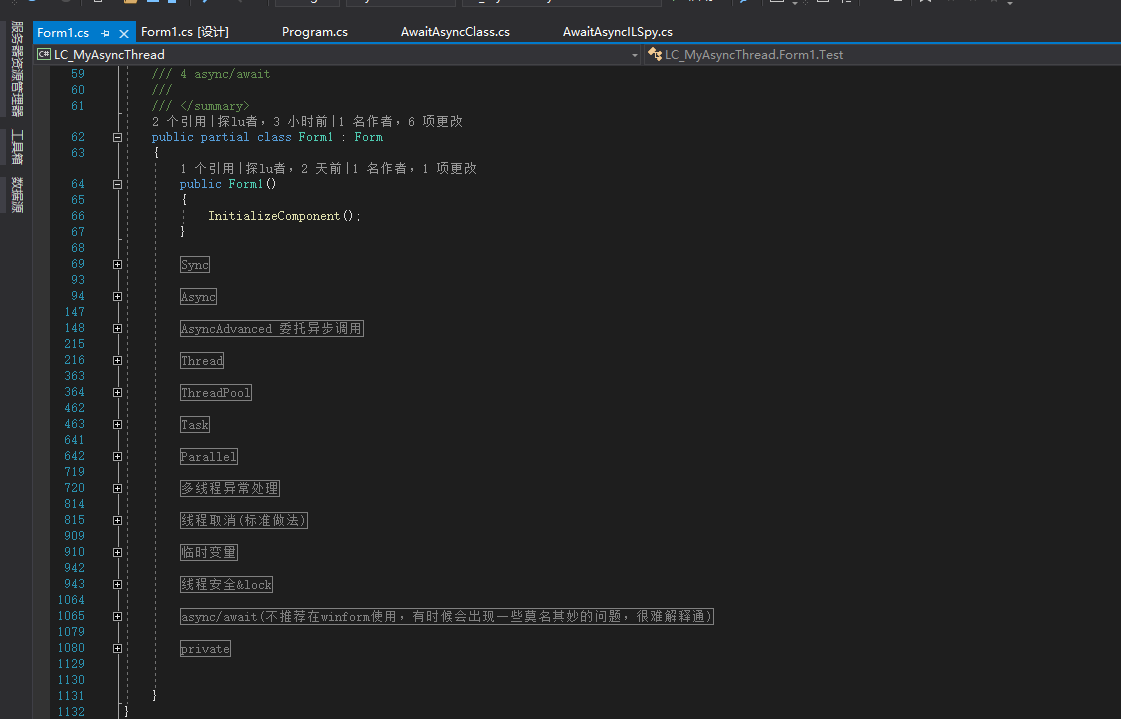The image size is (1121, 719).
Task: Click the '1 个引用' CodeLens link
Action: pos(207,169)
